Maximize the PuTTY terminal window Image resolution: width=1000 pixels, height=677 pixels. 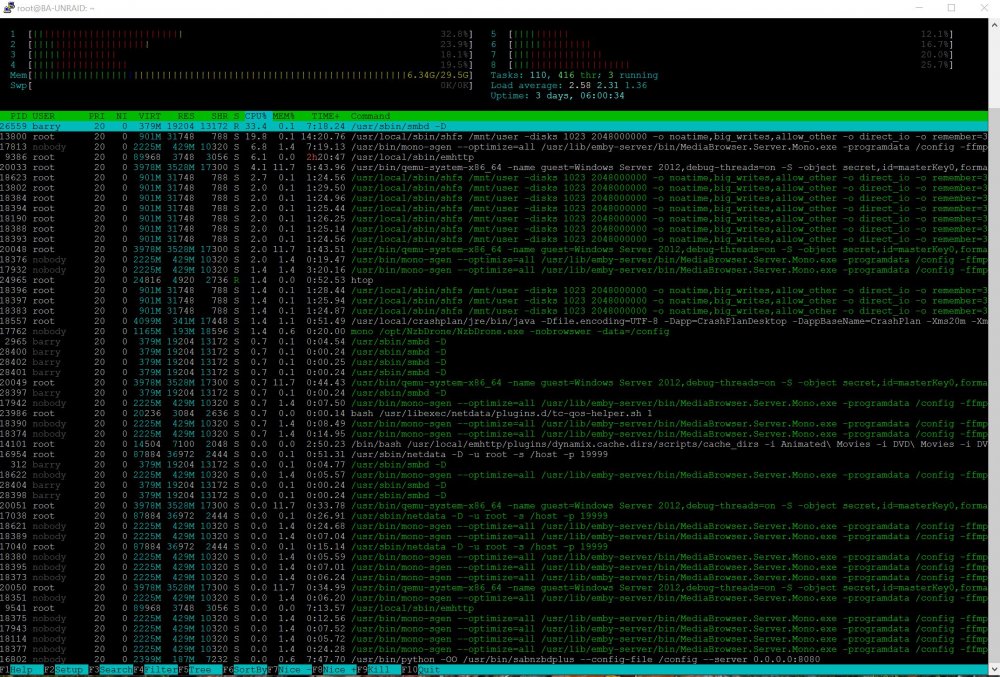pos(951,8)
